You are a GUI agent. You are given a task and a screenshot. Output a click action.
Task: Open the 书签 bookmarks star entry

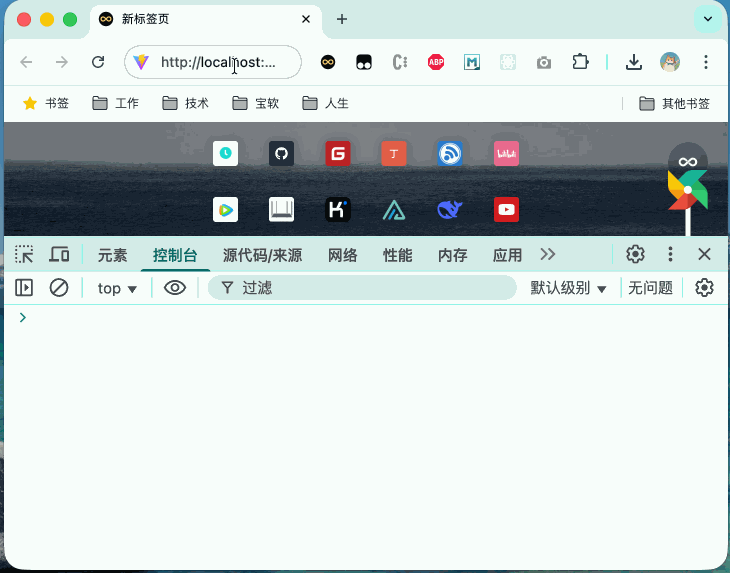coord(46,103)
